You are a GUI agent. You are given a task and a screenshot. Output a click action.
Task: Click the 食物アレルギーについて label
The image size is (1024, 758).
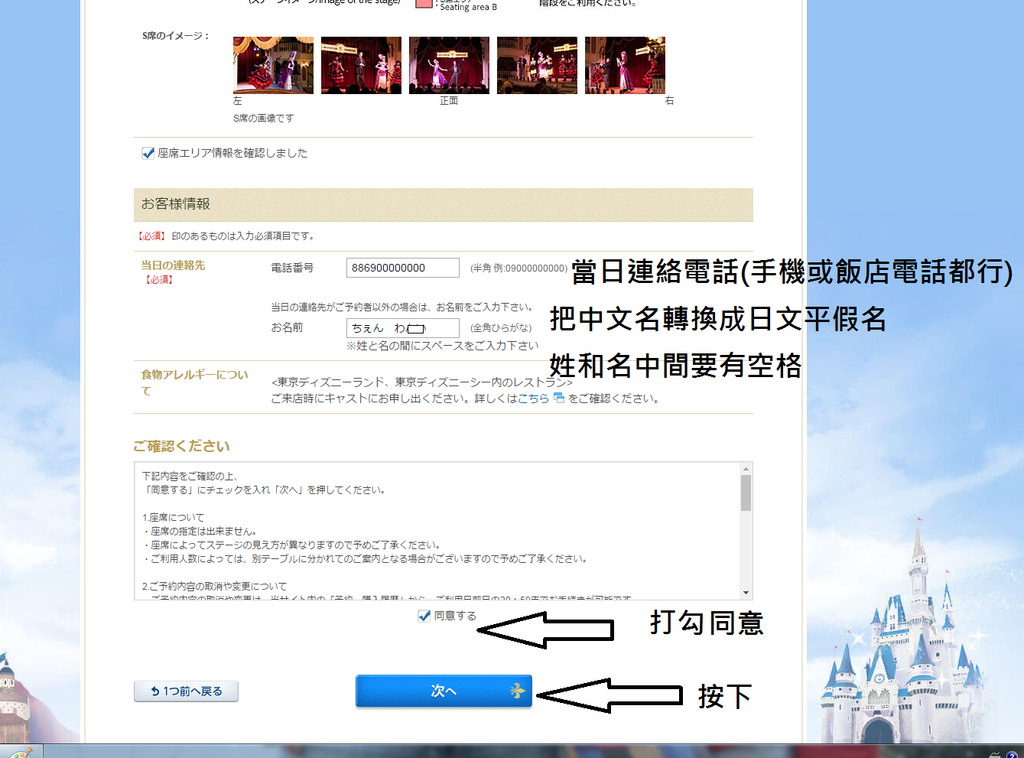pos(195,383)
